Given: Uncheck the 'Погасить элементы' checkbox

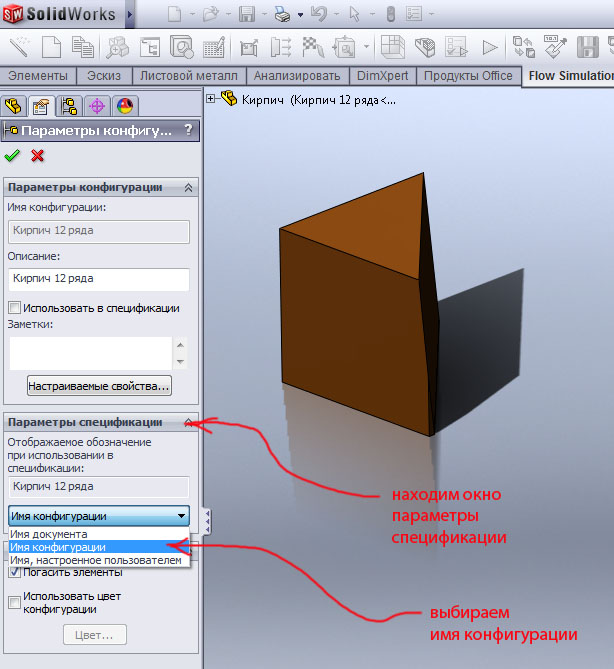Looking at the screenshot, I should 14,572.
